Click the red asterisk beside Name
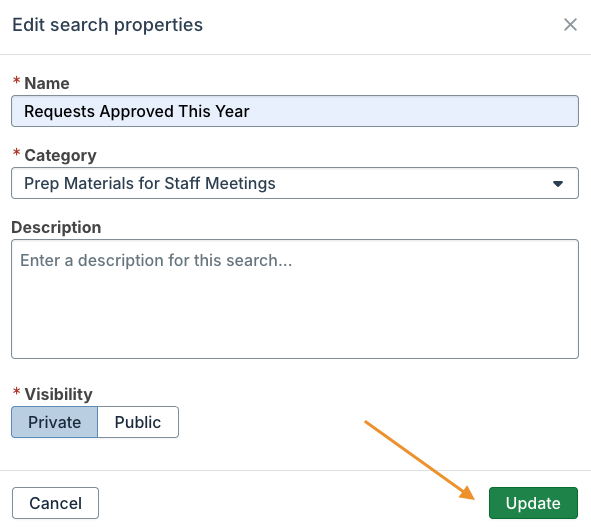Viewport: 591px width, 528px height. pos(16,81)
